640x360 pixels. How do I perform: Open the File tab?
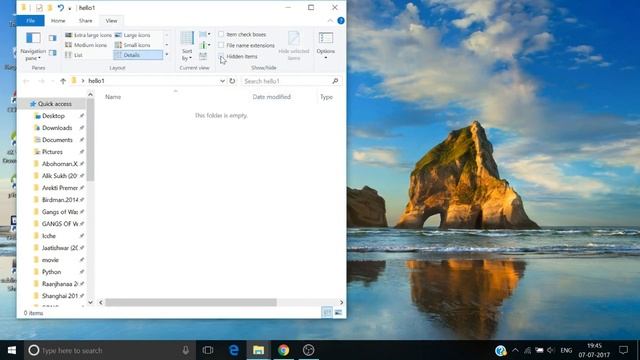pos(31,21)
